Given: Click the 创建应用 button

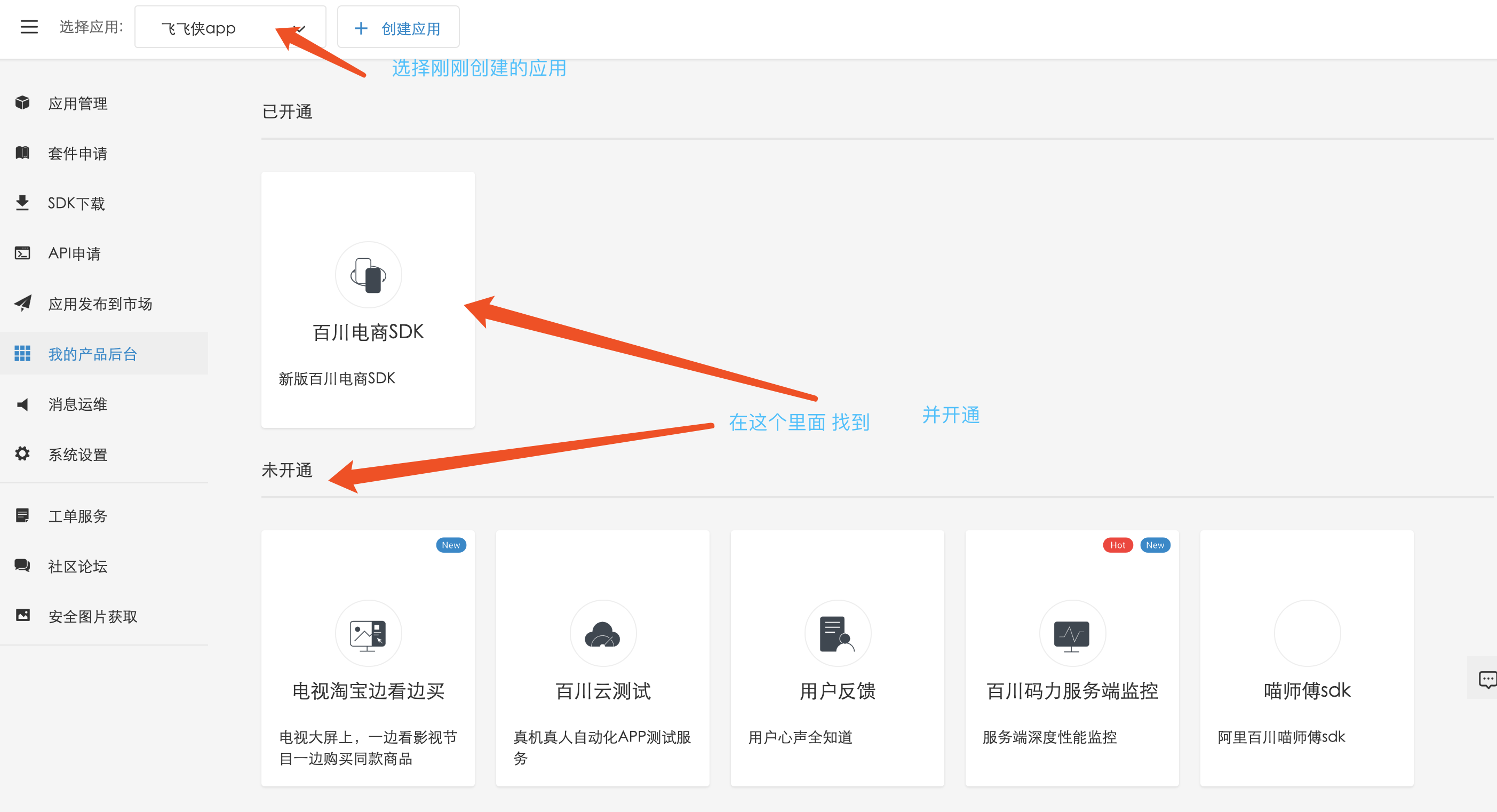Looking at the screenshot, I should click(398, 28).
